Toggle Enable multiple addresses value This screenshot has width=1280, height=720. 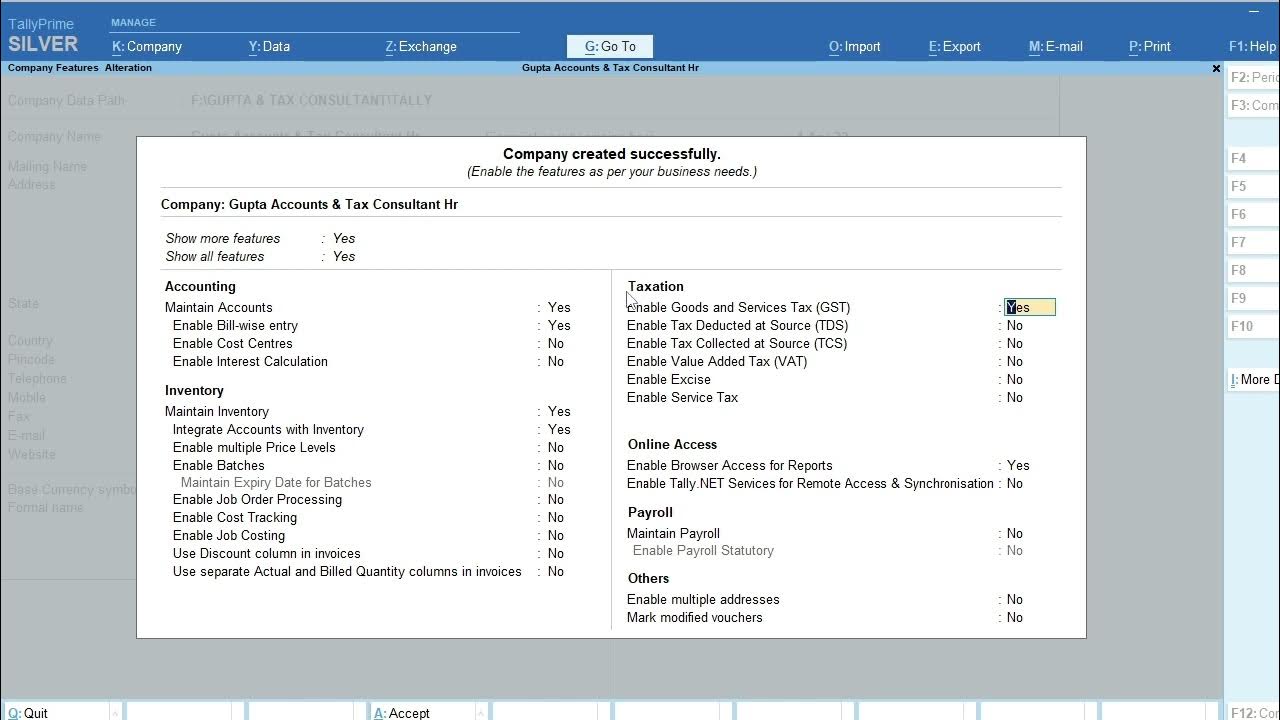pyautogui.click(x=1015, y=600)
